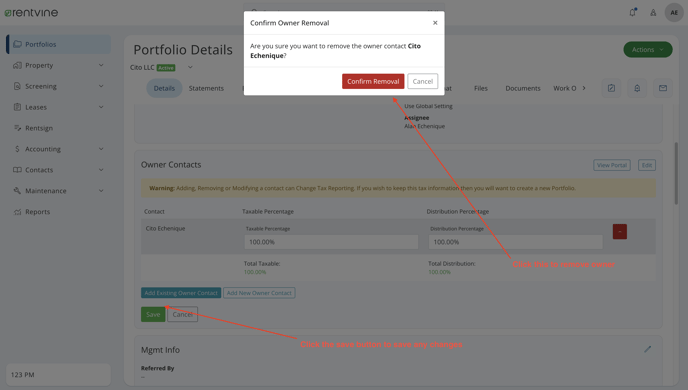688x390 pixels.
Task: Open the AE account avatar
Action: 674,13
